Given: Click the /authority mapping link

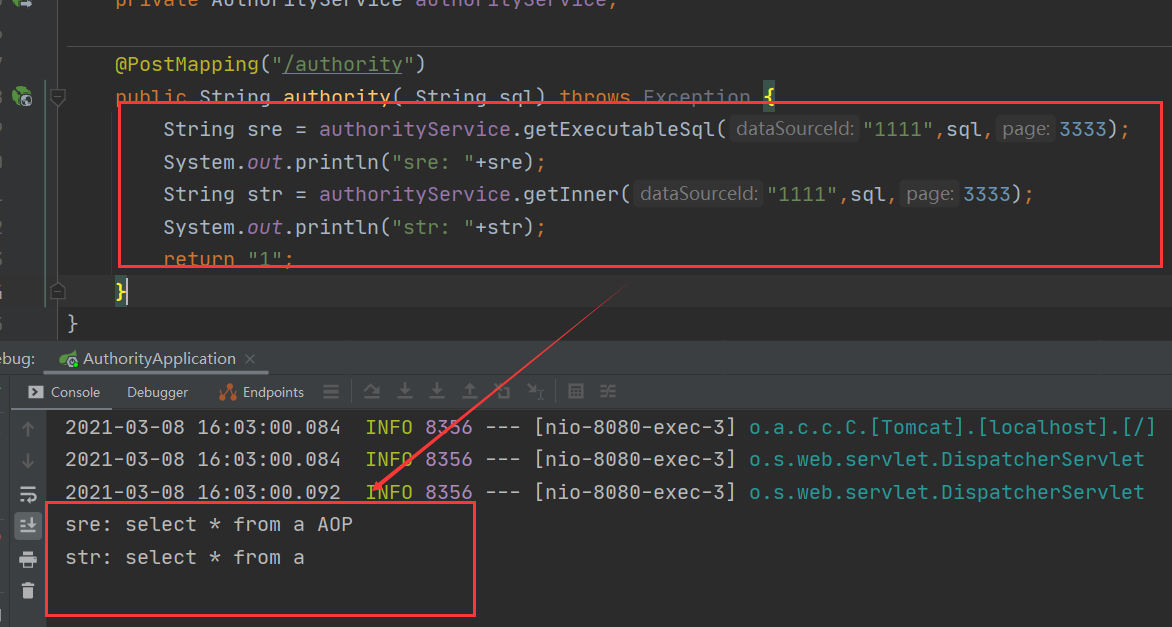Looking at the screenshot, I should (x=343, y=63).
